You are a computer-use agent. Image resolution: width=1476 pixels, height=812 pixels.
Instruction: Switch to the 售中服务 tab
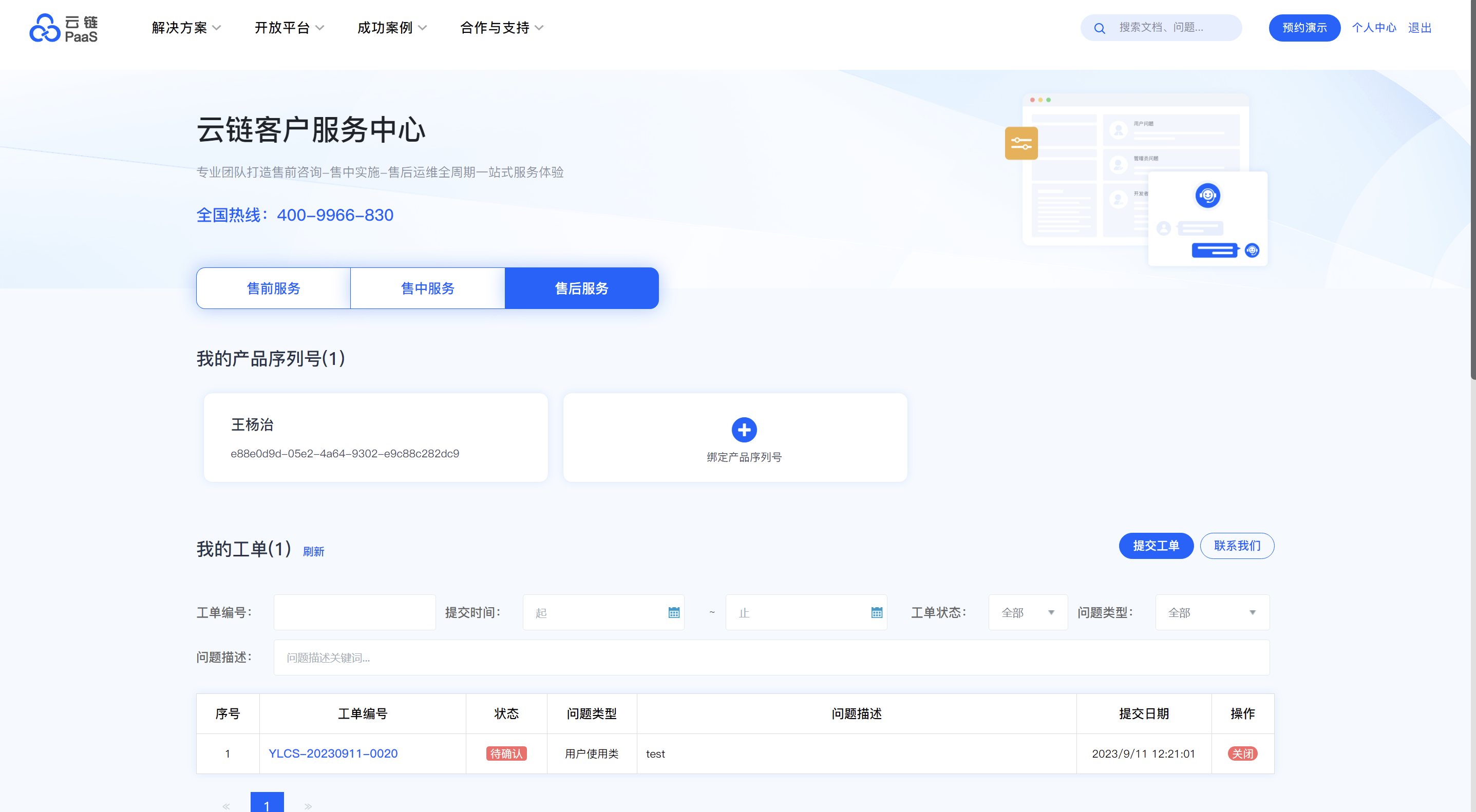(x=427, y=288)
